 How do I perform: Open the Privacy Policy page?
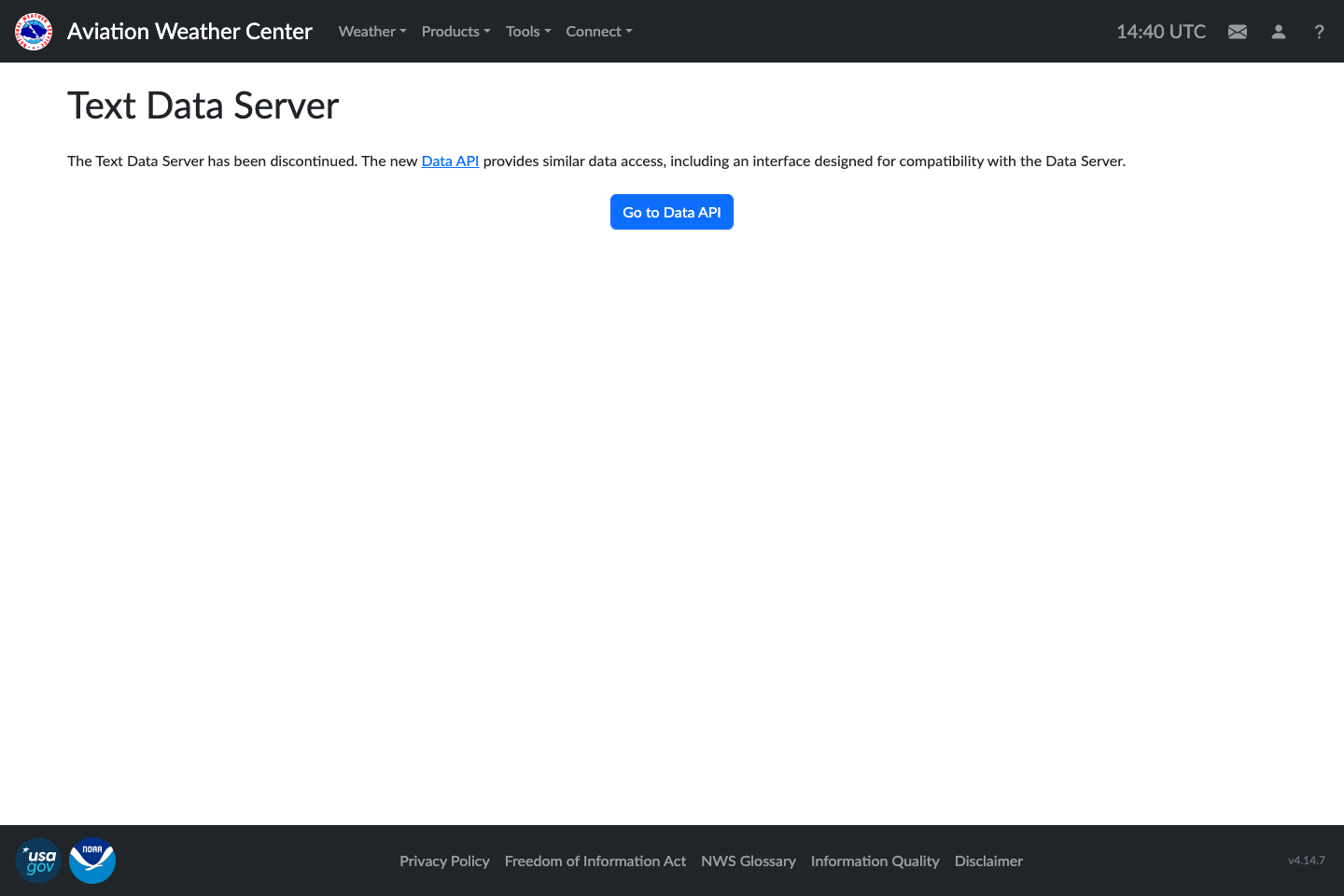coord(444,861)
